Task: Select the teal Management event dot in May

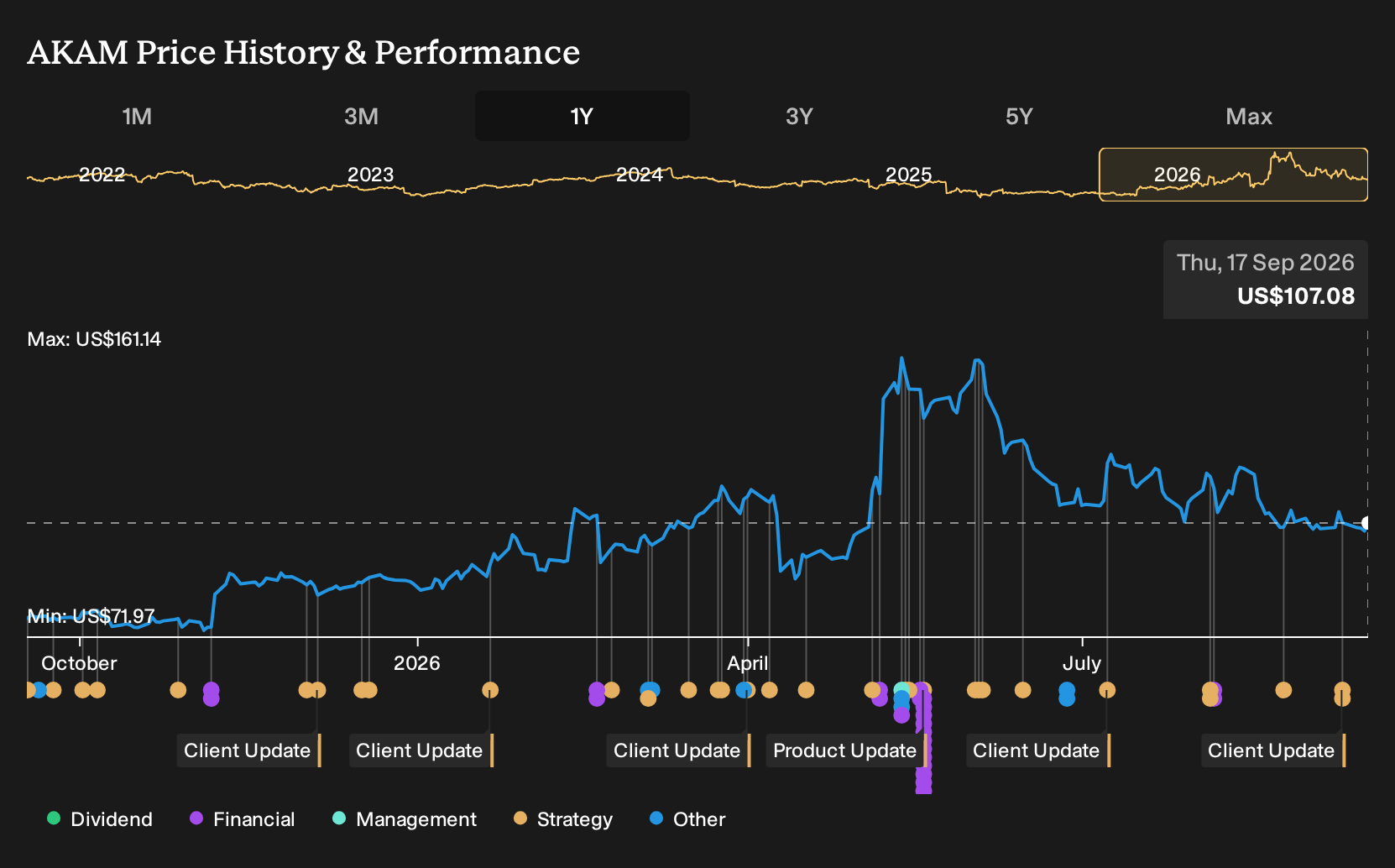Action: pos(901,690)
